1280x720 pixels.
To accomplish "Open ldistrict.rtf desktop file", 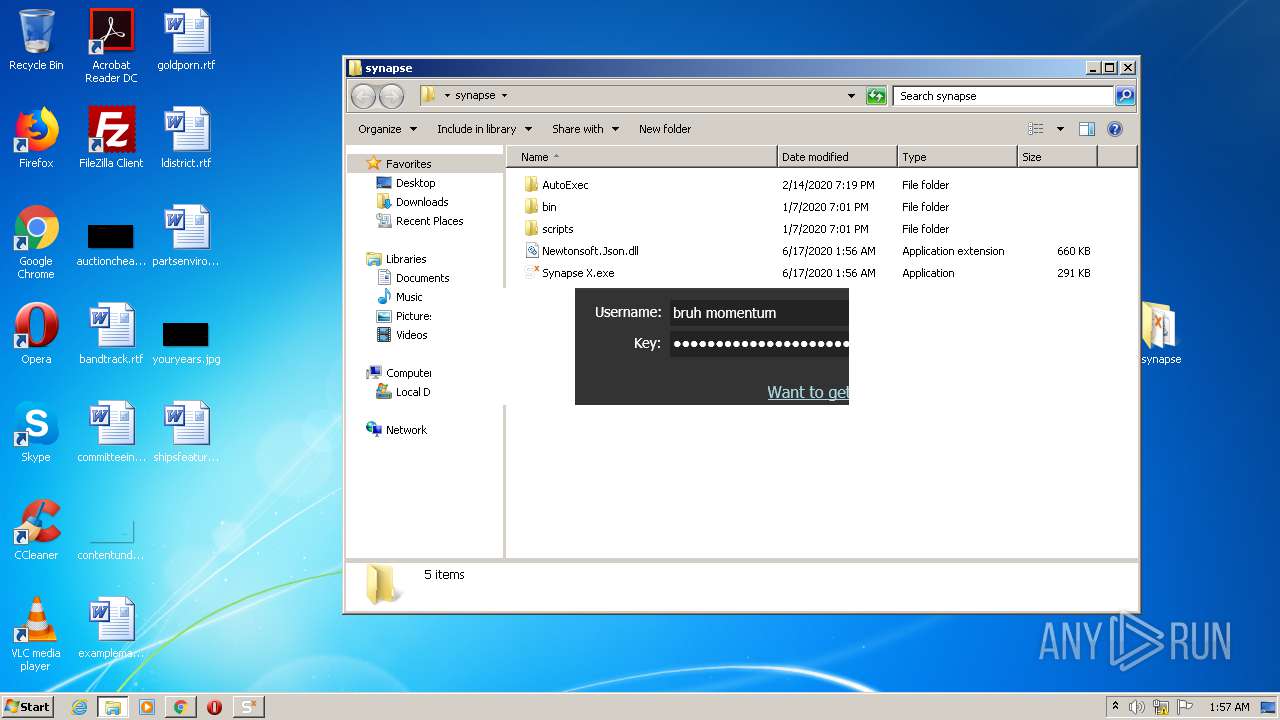I will point(186,138).
